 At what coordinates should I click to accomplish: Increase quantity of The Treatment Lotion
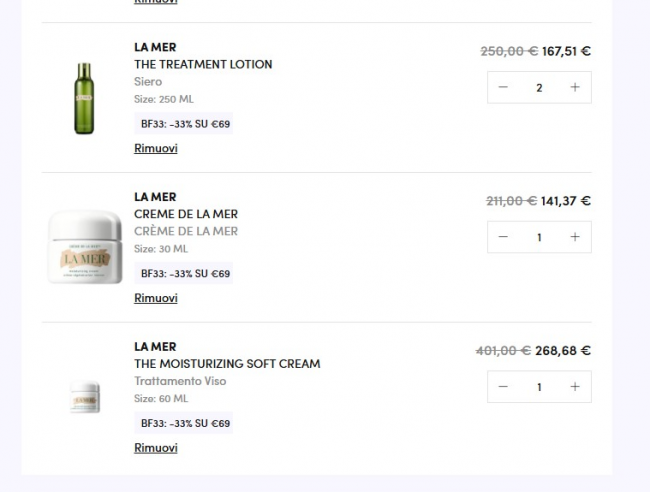pyautogui.click(x=575, y=88)
